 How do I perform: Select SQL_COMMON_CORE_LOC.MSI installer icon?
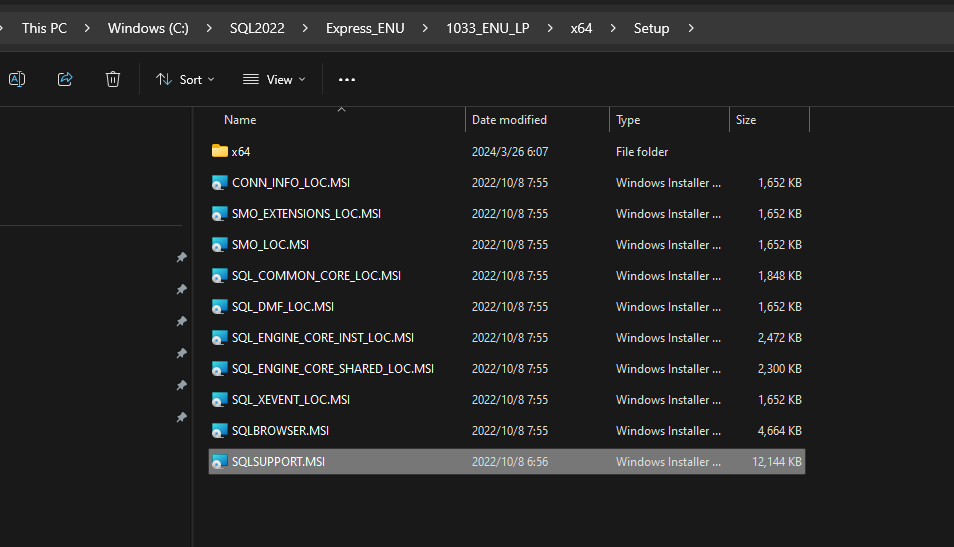pyautogui.click(x=220, y=276)
